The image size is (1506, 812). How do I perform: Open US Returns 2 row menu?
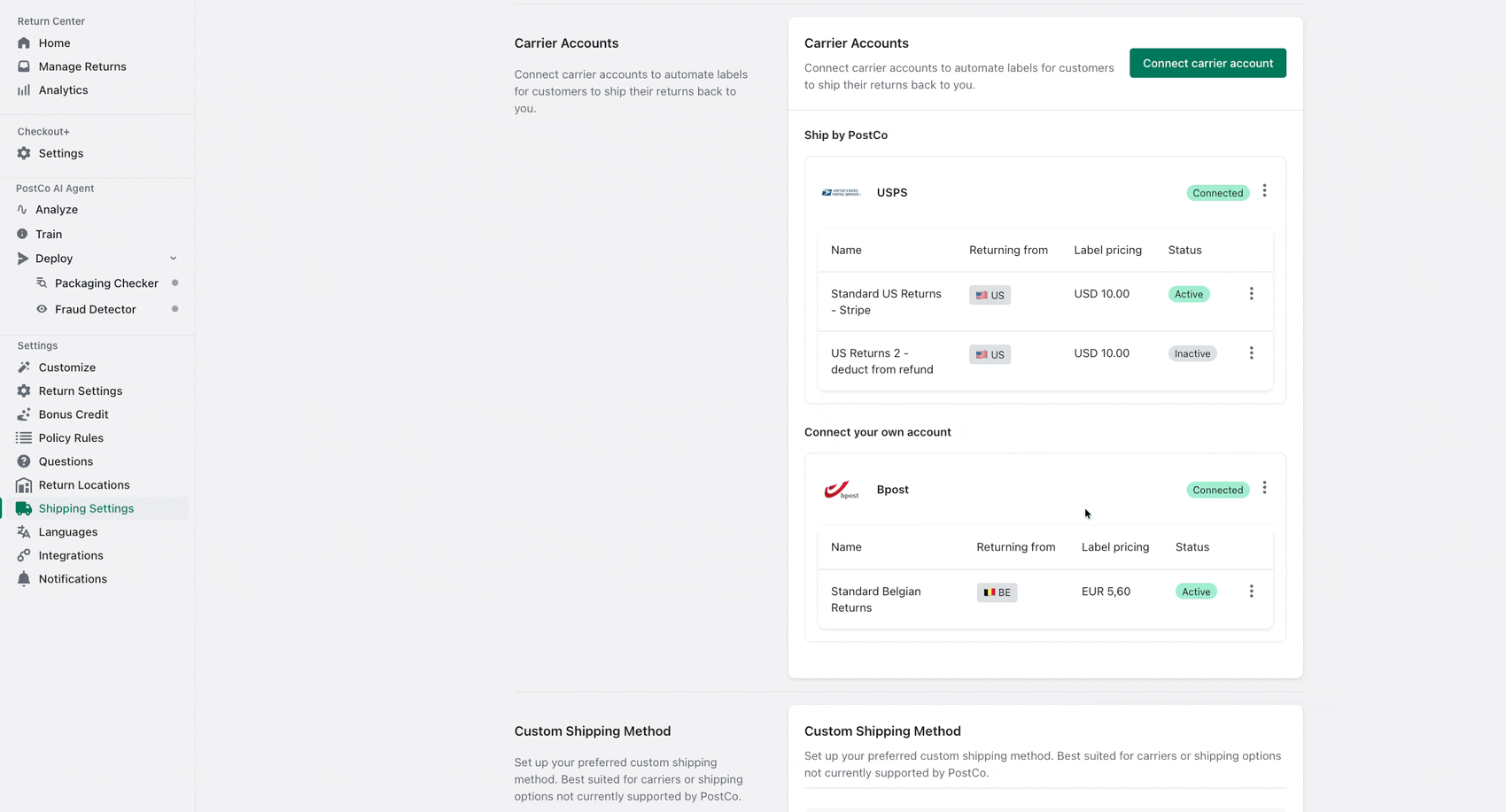(1251, 353)
